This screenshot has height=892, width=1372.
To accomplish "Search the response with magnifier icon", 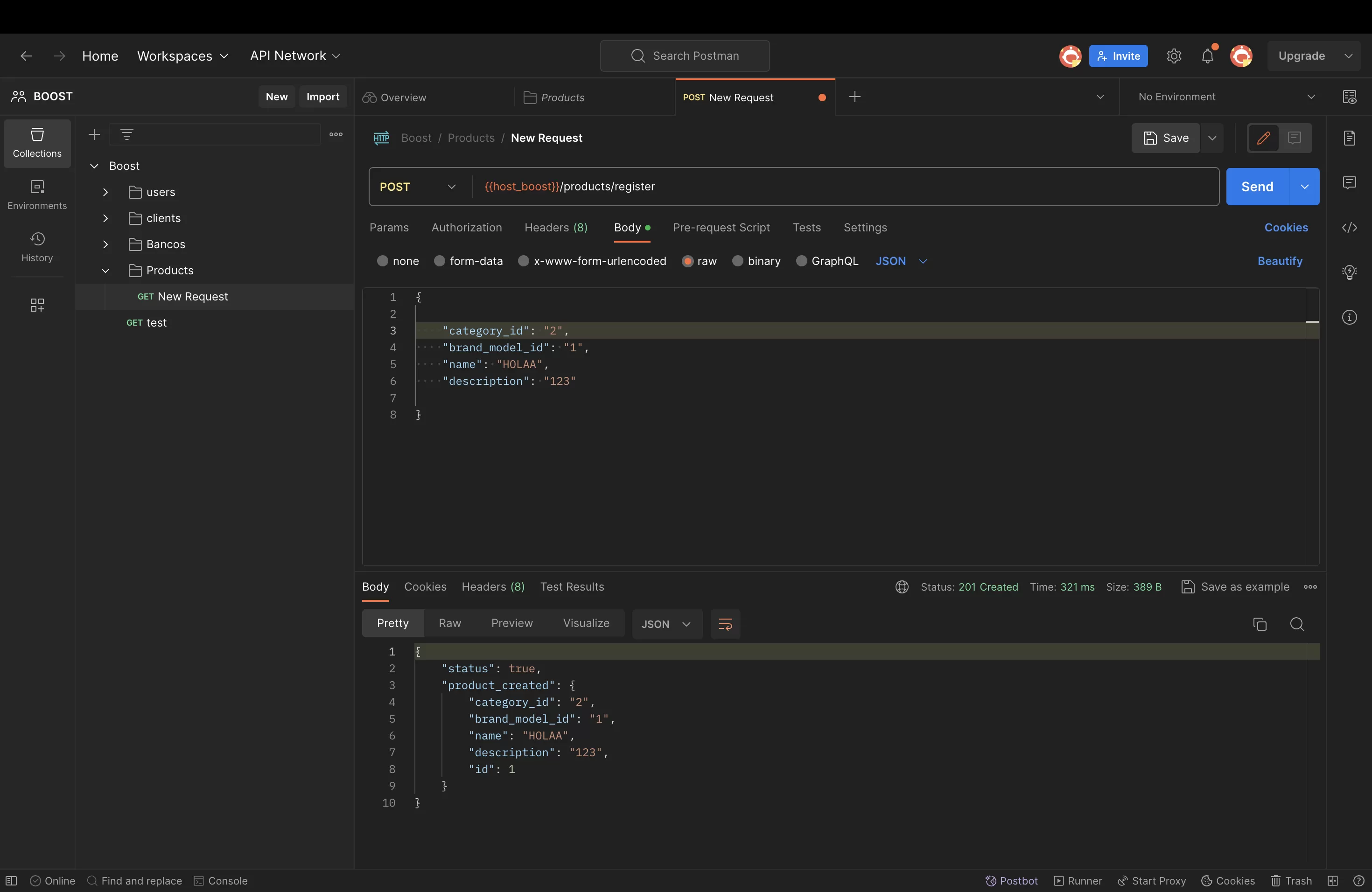I will [x=1296, y=624].
